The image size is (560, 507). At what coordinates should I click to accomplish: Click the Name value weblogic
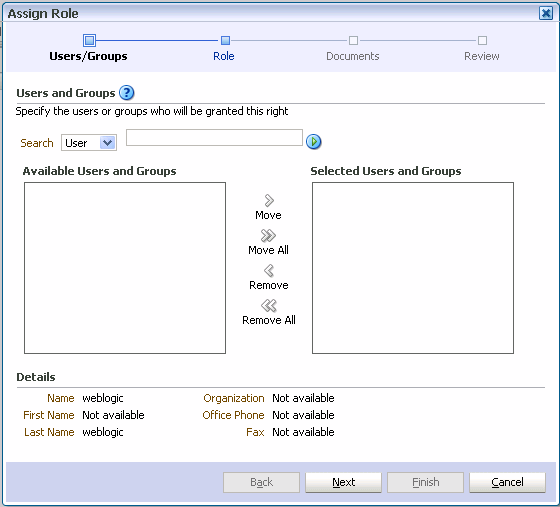[103, 398]
